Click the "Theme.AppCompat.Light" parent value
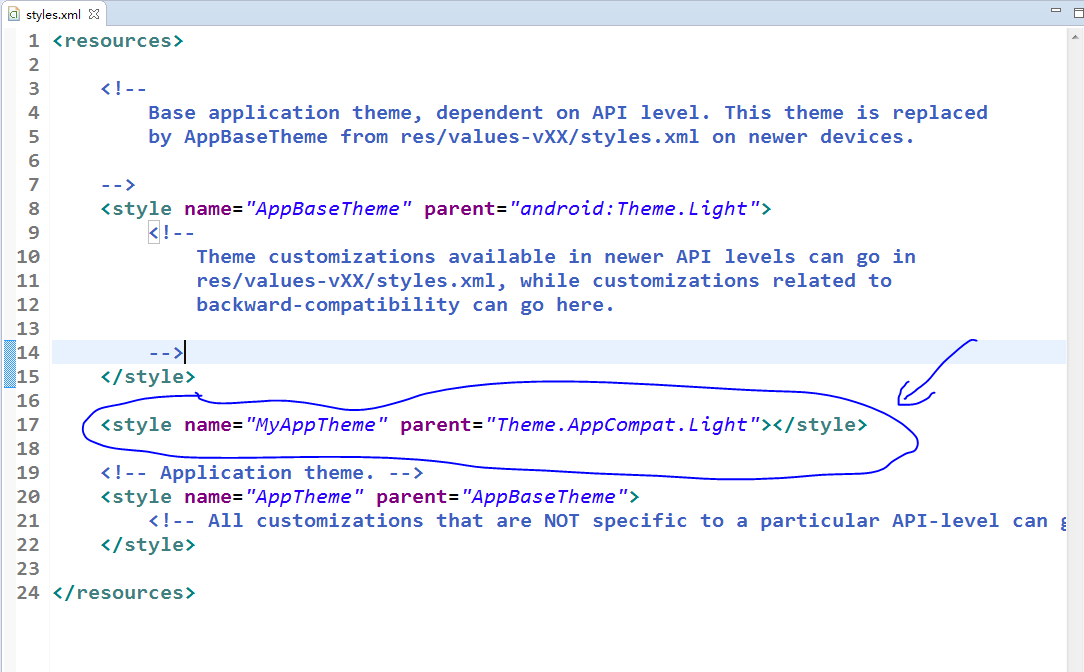Screen dimensions: 1084x672 [x=622, y=424]
